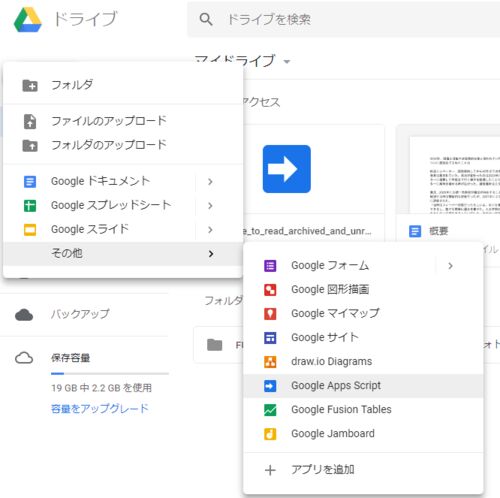
Task: Click the Google My Maps icon
Action: click(x=270, y=314)
